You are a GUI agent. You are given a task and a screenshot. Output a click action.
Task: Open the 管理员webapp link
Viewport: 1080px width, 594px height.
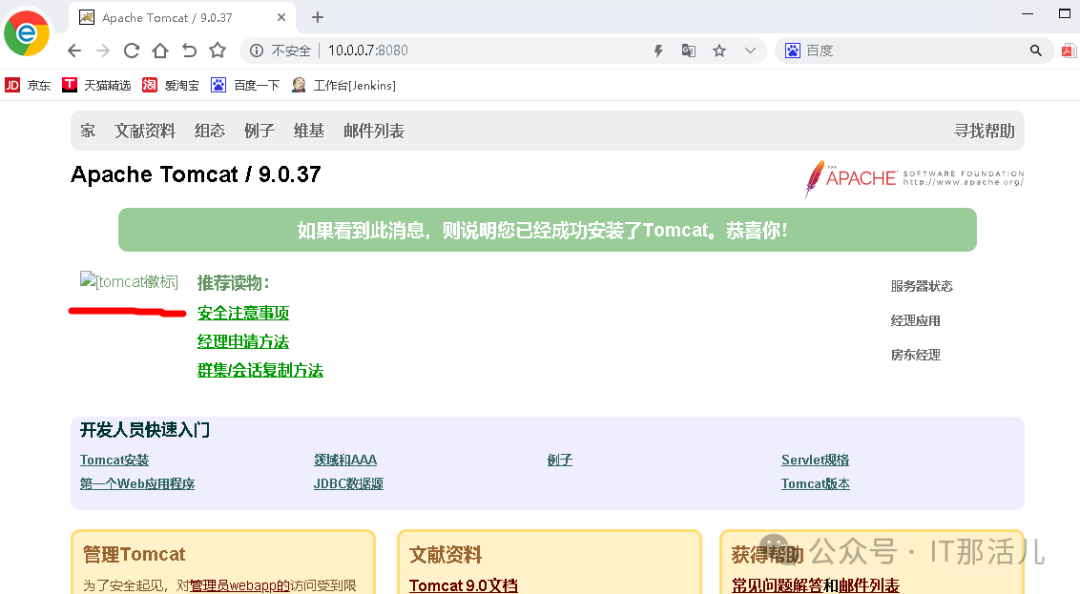click(x=239, y=585)
